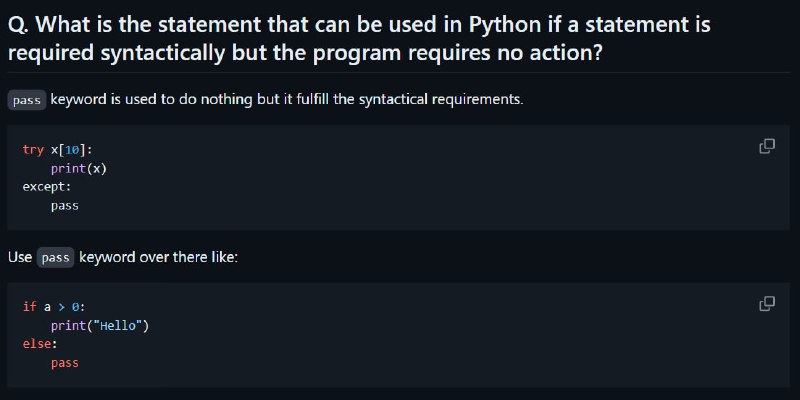The width and height of the screenshot is (800, 400).
Task: Click the red 'pass' below else
Action: pos(65,363)
